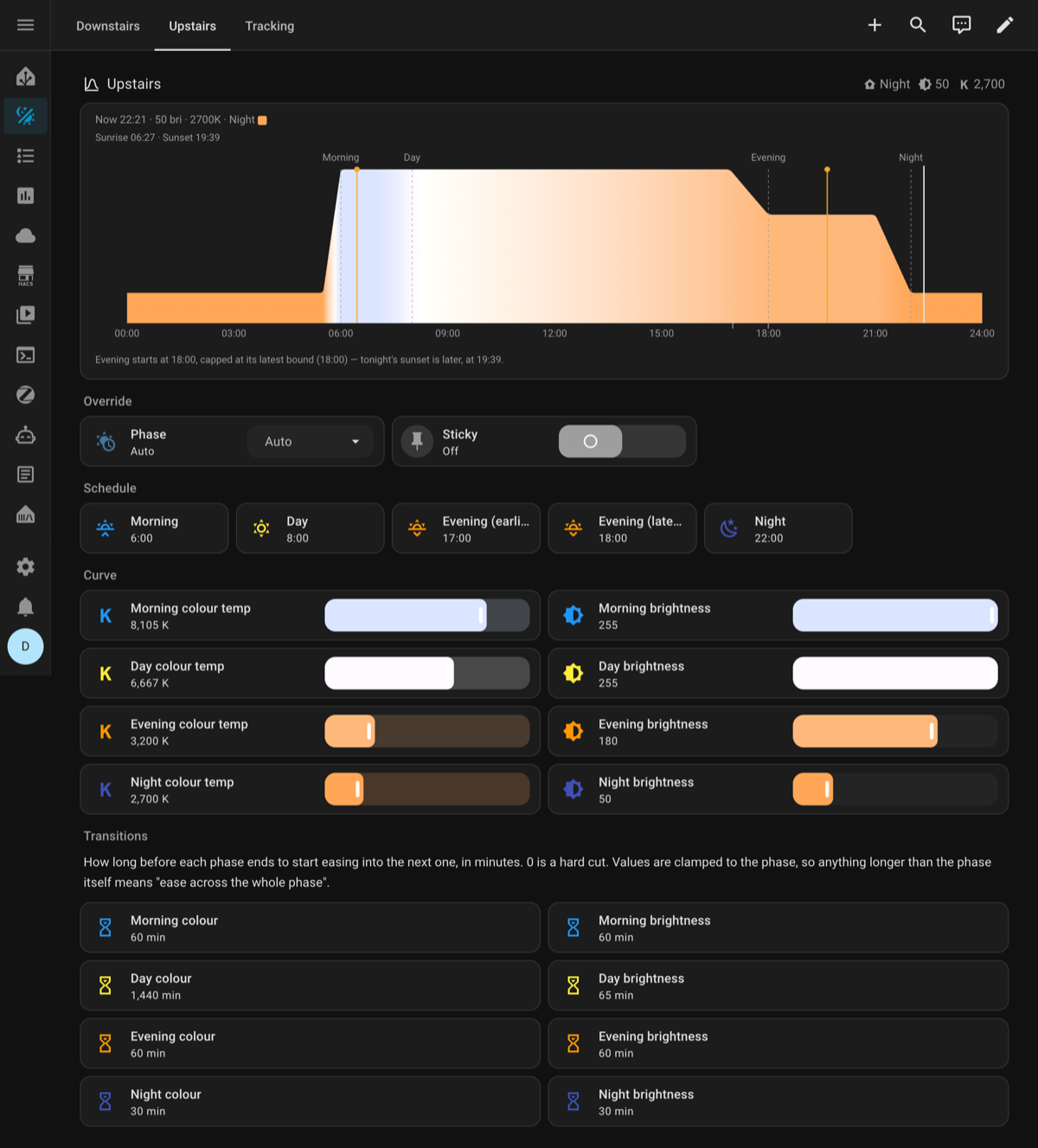Click the Sticky pin icon
Image resolution: width=1038 pixels, height=1148 pixels.
pyautogui.click(x=417, y=441)
